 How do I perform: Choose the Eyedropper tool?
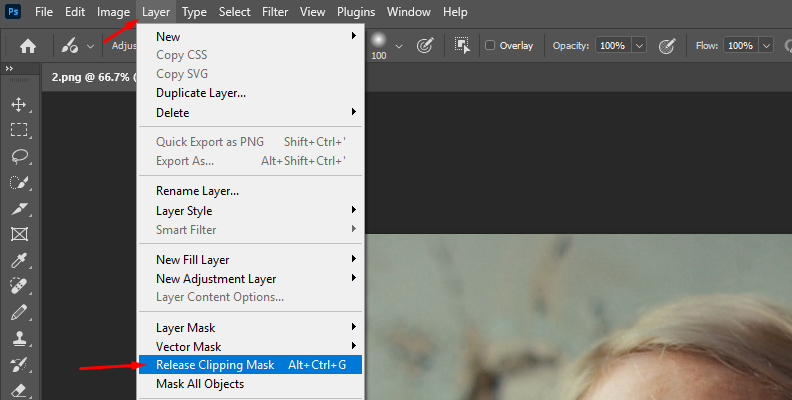coord(19,260)
